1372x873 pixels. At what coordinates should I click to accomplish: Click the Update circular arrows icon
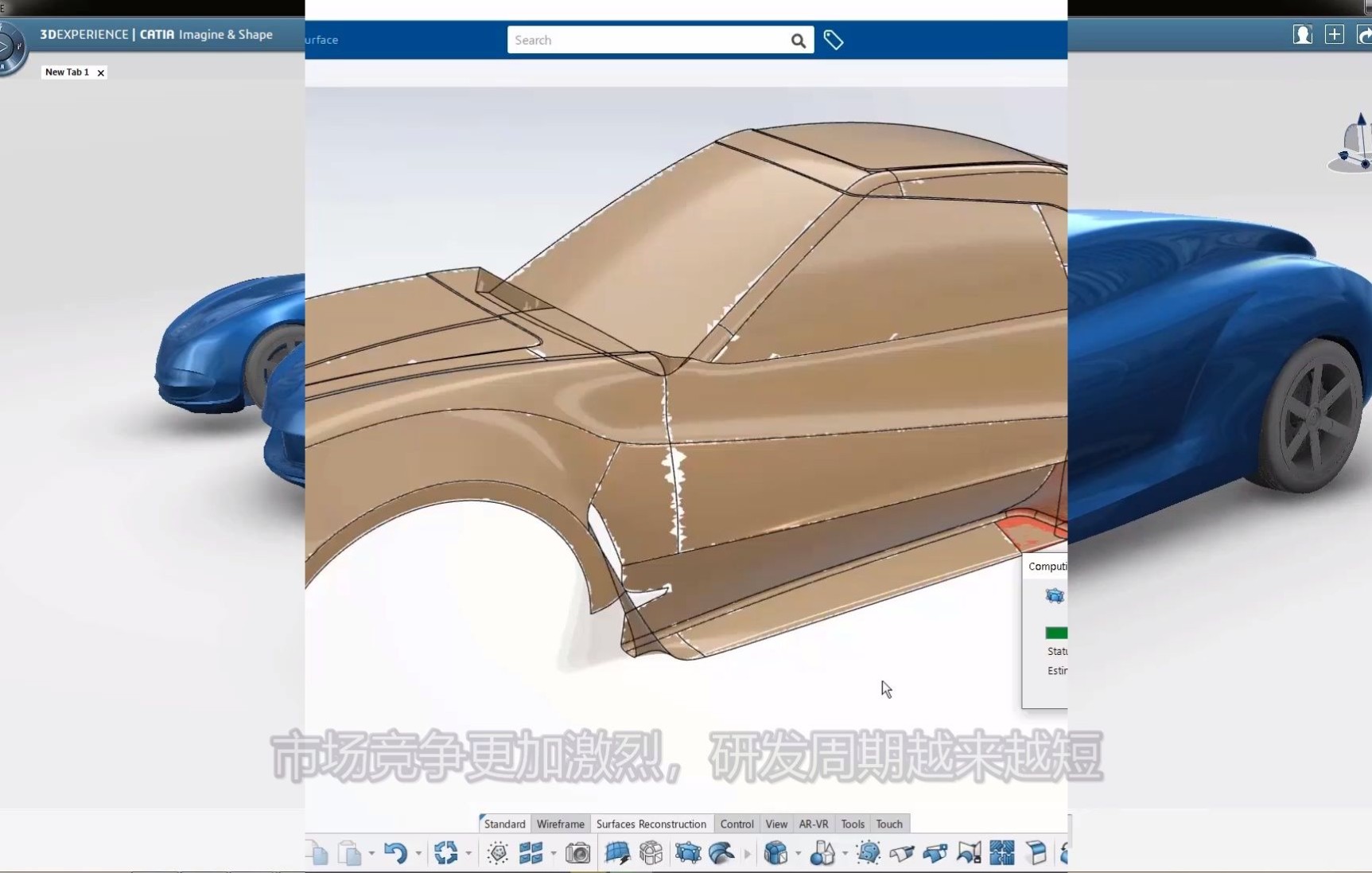(x=445, y=853)
